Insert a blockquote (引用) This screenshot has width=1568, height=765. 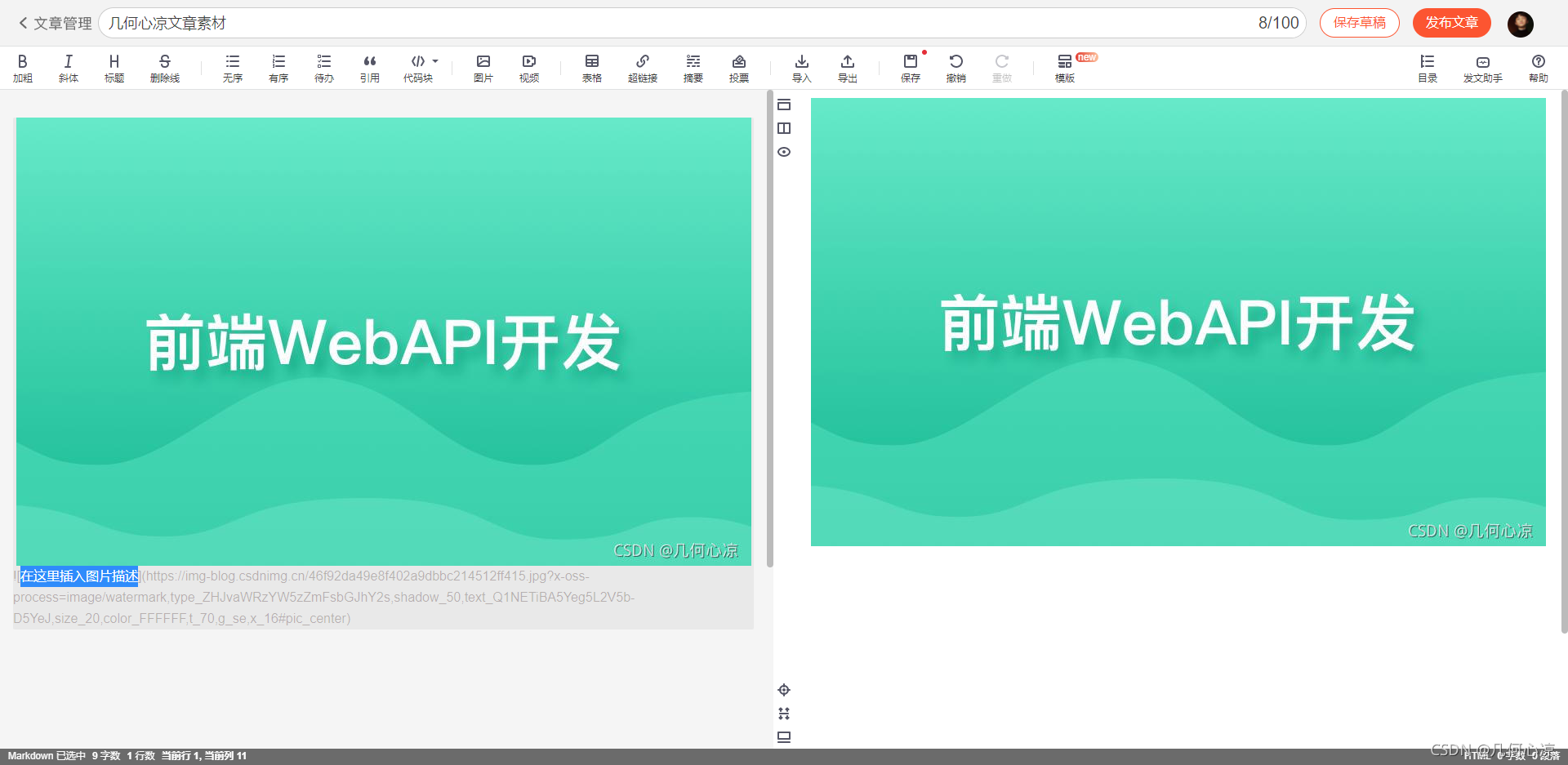pyautogui.click(x=370, y=68)
